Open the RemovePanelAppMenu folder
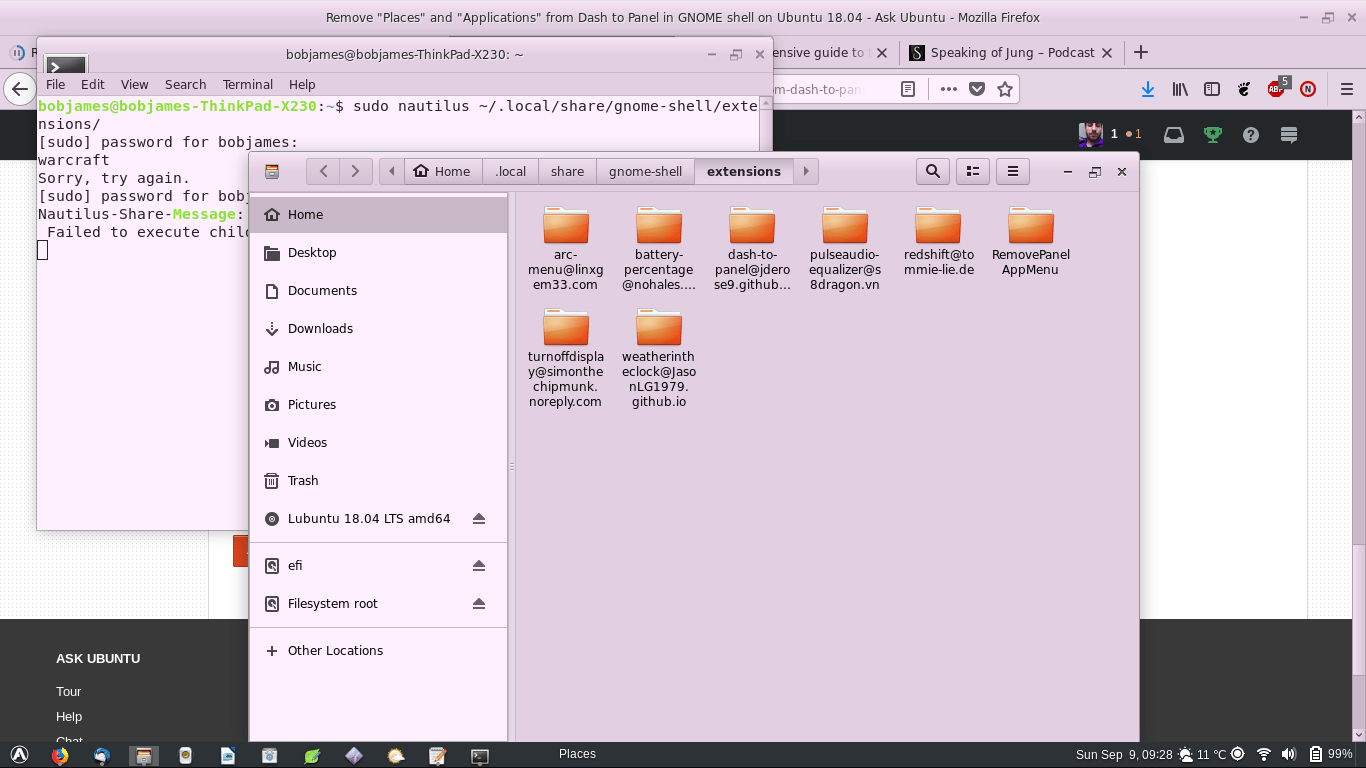Image resolution: width=1366 pixels, height=768 pixels. tap(1029, 225)
